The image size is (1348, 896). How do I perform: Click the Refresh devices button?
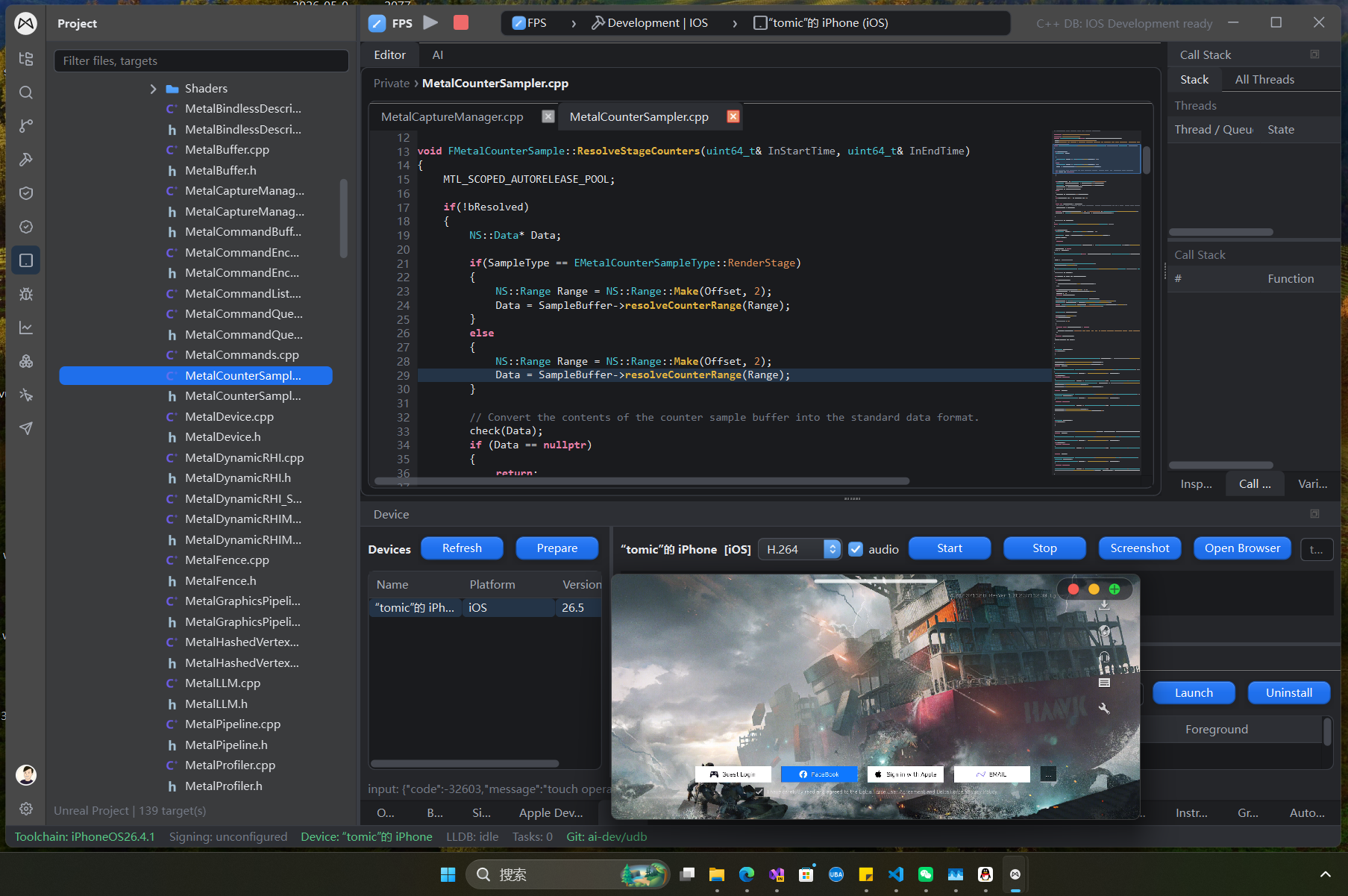462,548
